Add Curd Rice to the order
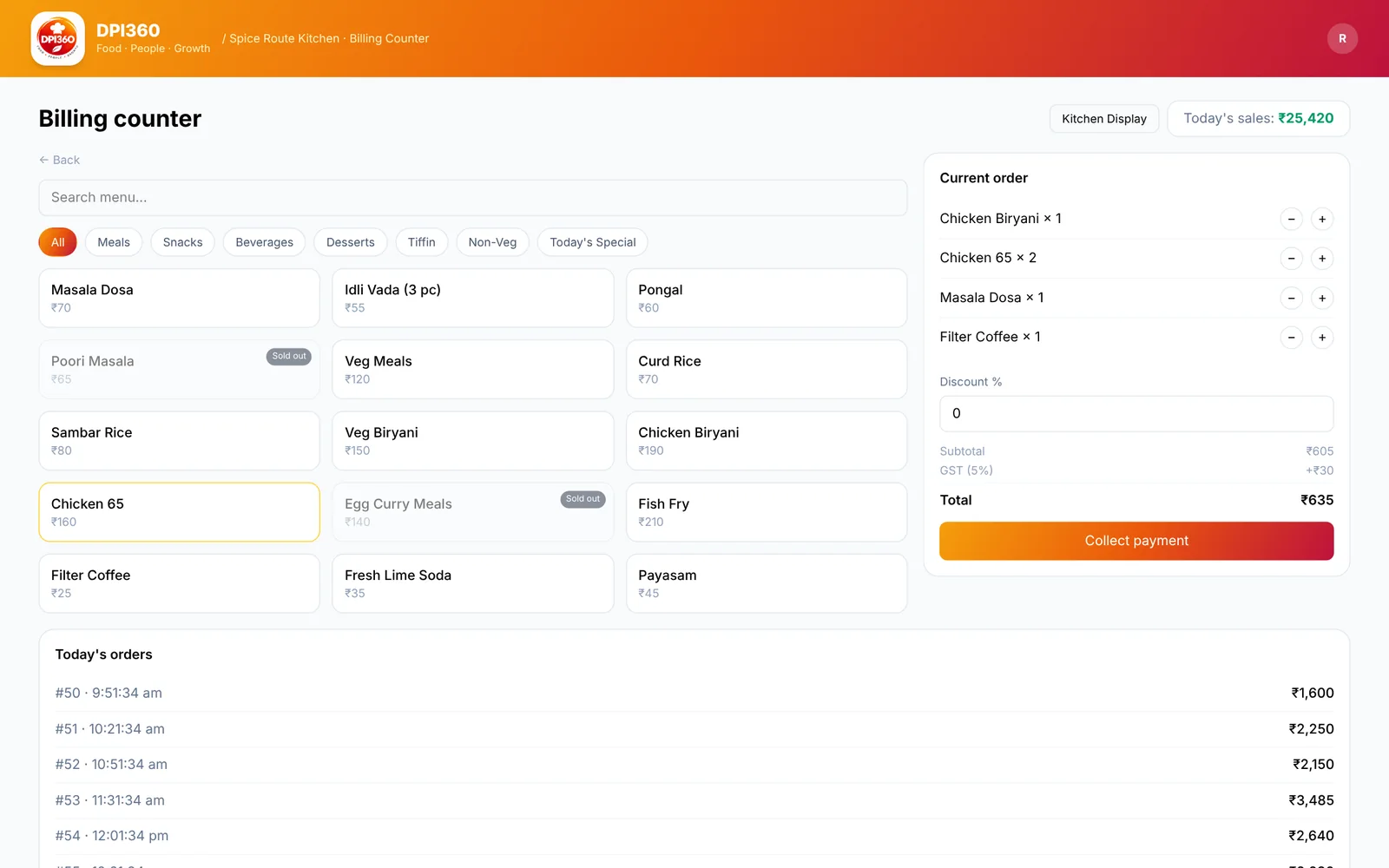This screenshot has width=1389, height=868. [x=767, y=369]
